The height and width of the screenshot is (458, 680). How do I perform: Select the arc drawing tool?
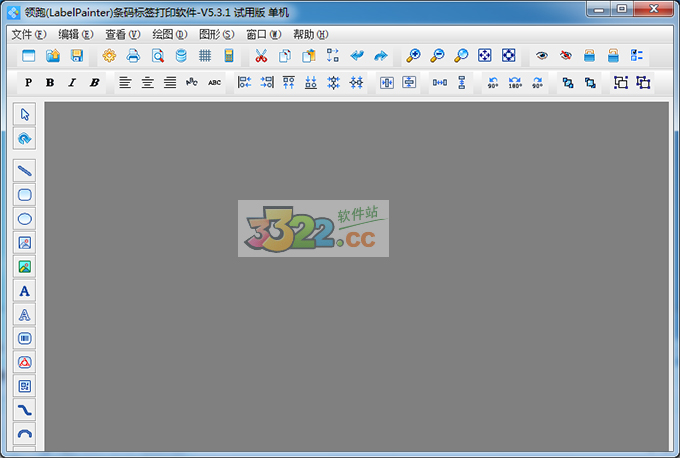(25, 434)
